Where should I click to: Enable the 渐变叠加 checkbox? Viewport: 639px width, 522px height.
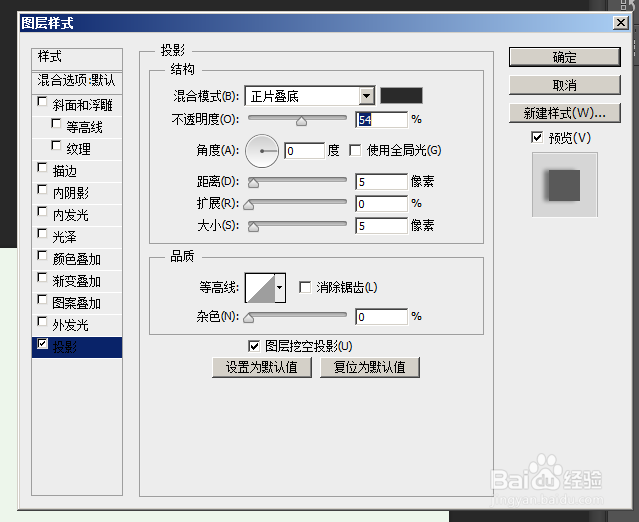point(42,277)
